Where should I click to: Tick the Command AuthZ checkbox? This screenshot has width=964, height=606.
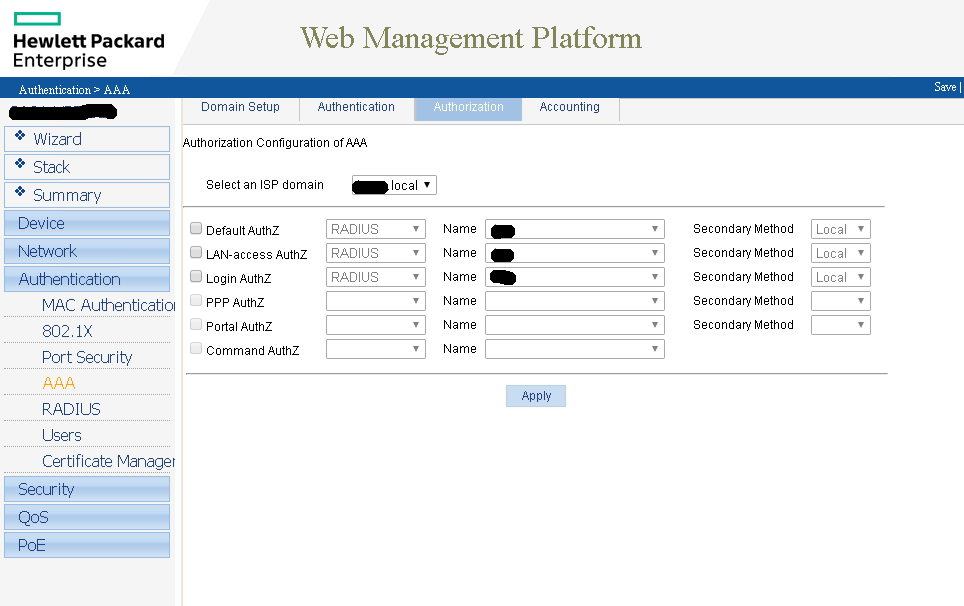click(x=196, y=349)
